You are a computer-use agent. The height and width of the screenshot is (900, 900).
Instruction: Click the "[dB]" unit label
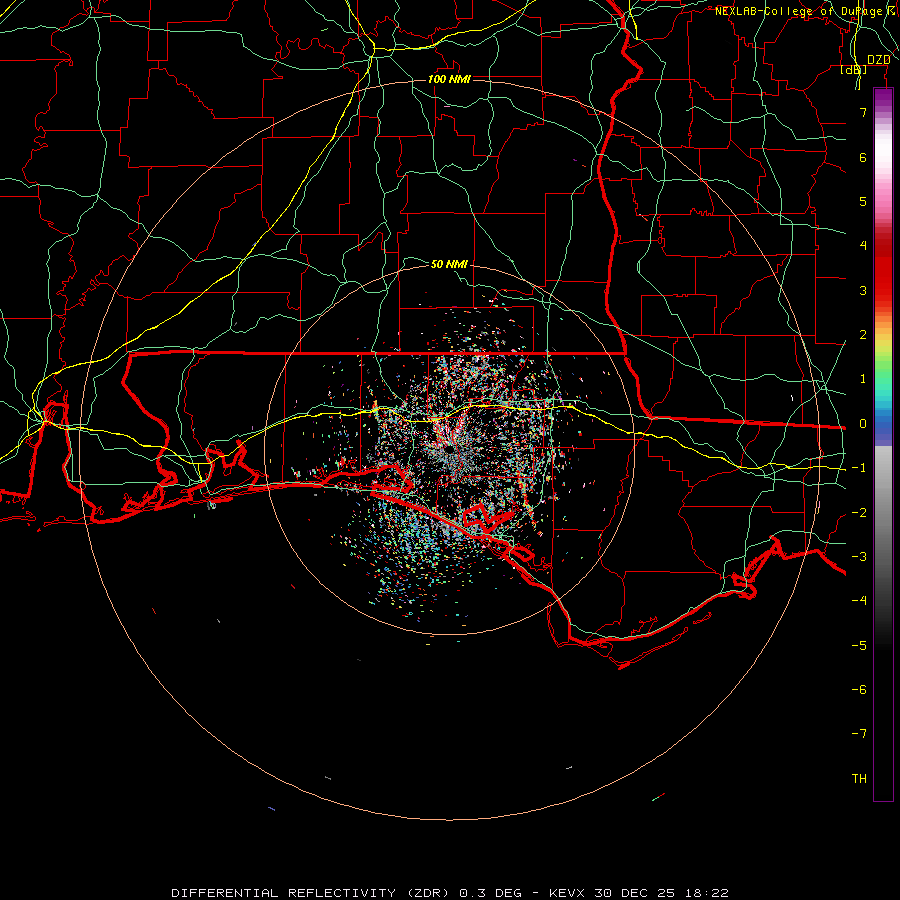click(x=854, y=70)
